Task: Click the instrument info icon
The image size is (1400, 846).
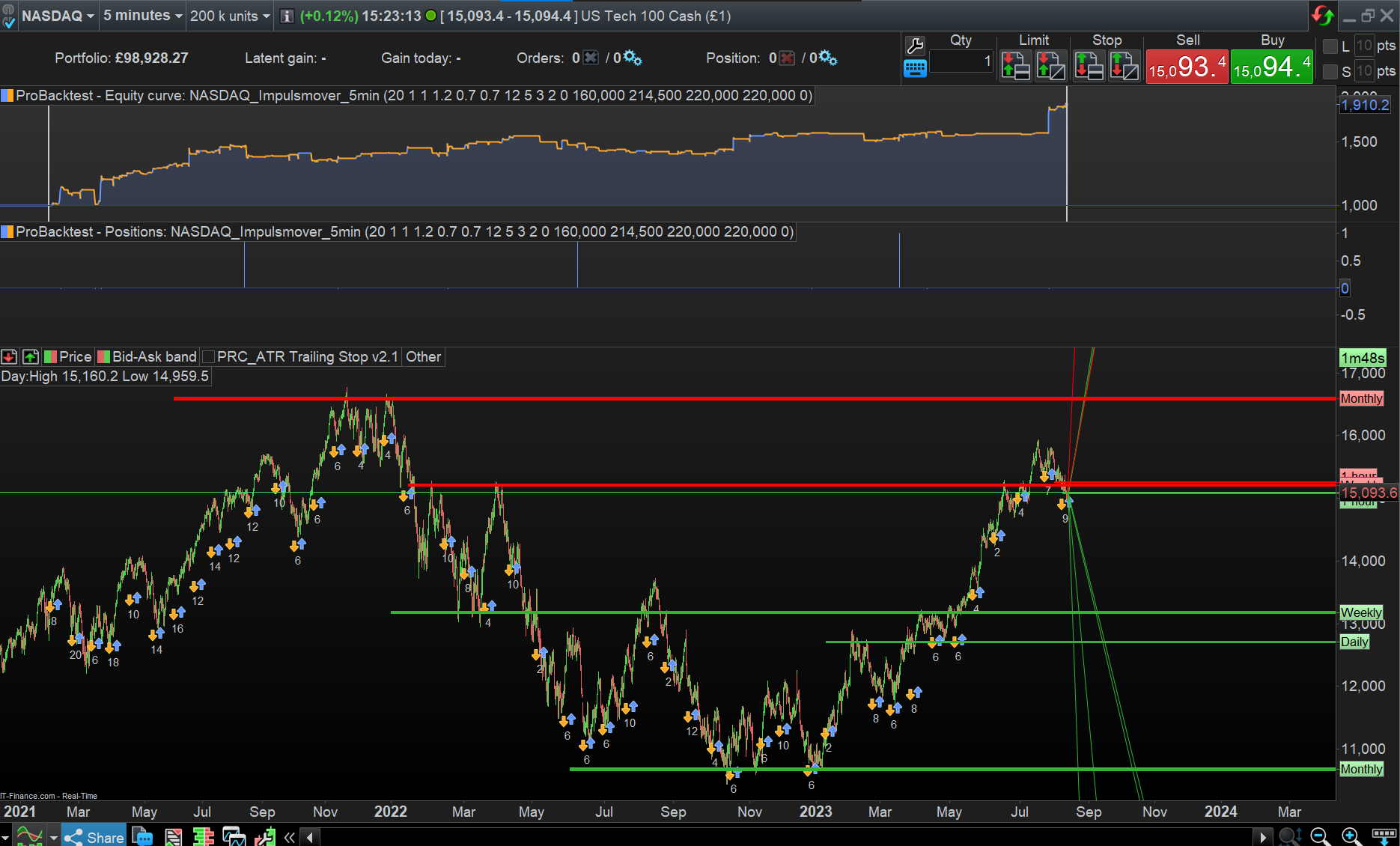Action: (287, 16)
